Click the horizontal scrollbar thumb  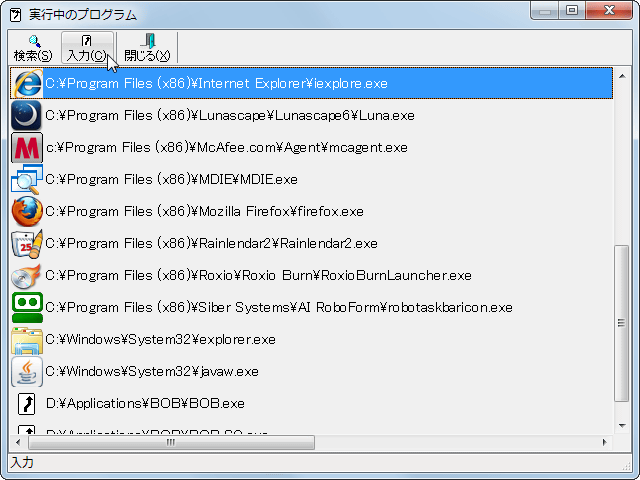(x=171, y=442)
